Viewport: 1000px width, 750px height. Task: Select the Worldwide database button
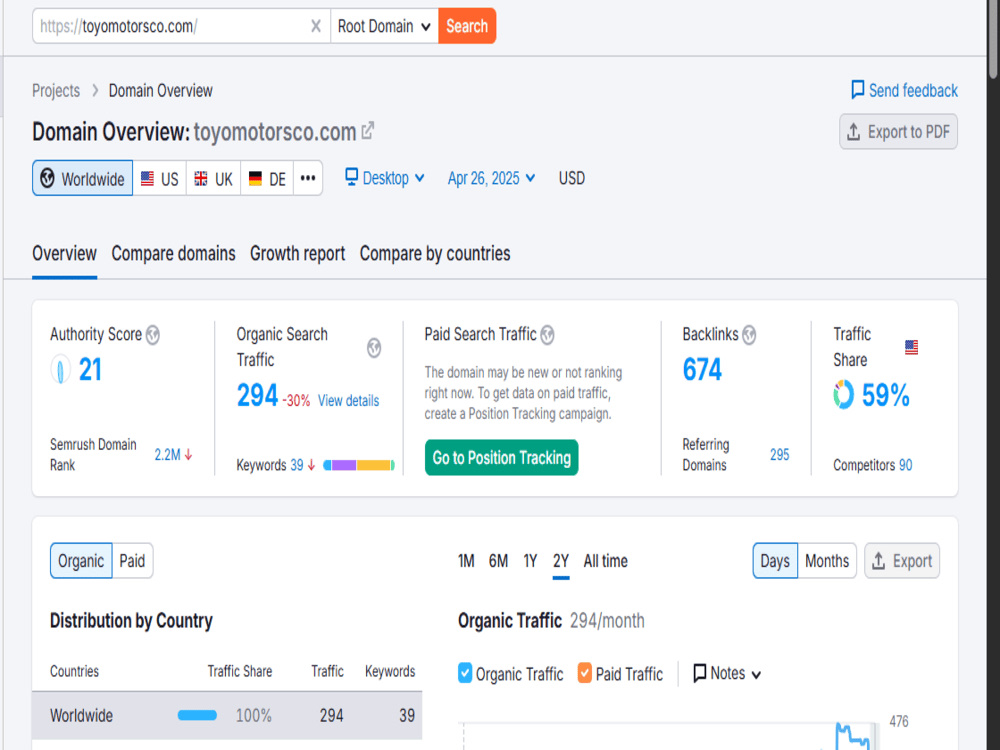pyautogui.click(x=82, y=178)
